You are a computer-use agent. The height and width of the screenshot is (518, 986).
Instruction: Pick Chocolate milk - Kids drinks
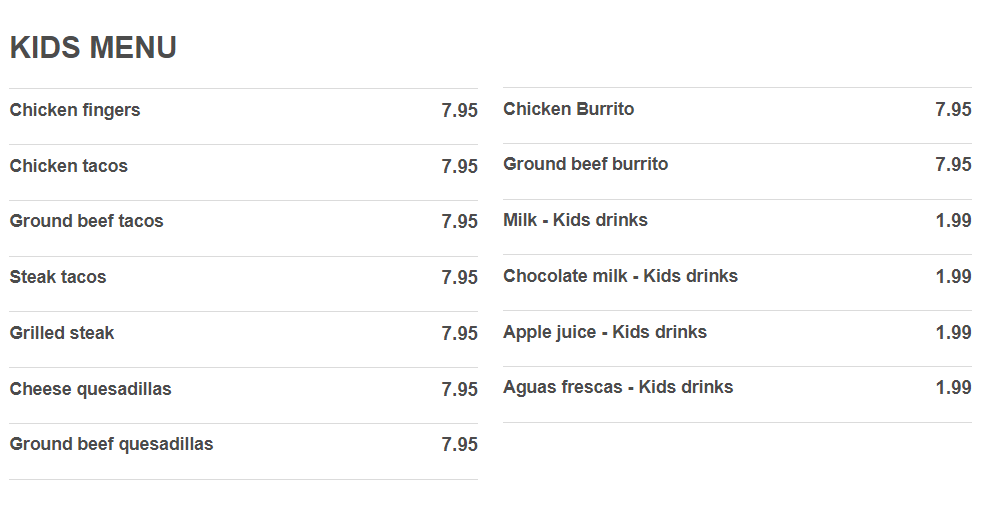tap(620, 276)
